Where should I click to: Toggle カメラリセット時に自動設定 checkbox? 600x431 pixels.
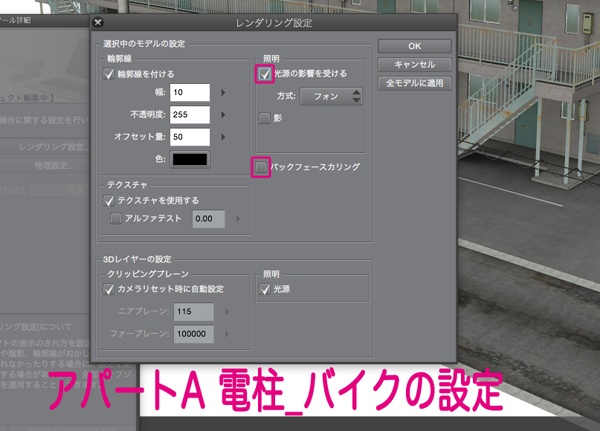click(109, 289)
